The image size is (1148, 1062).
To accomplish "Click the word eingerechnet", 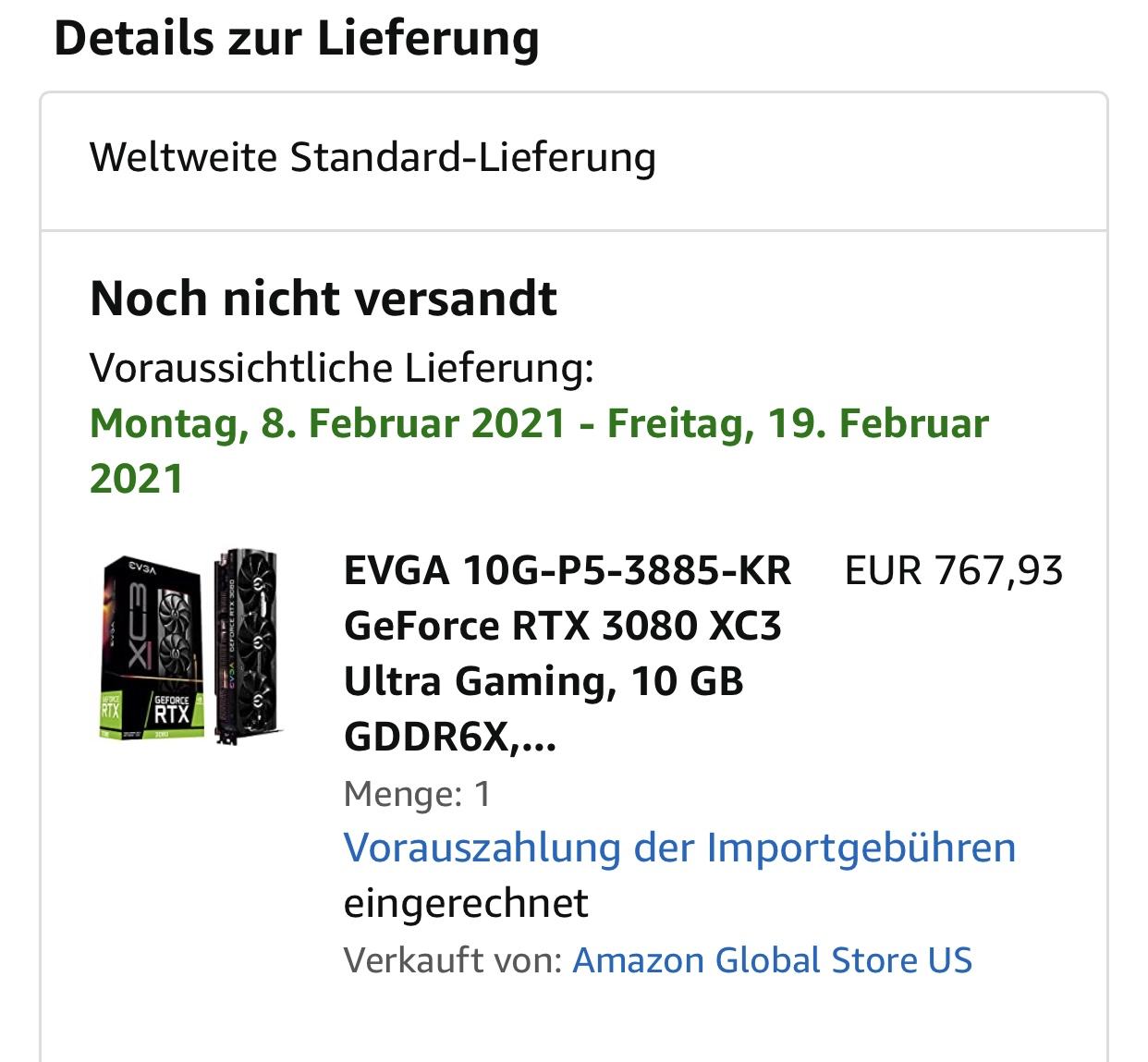I will click(466, 903).
